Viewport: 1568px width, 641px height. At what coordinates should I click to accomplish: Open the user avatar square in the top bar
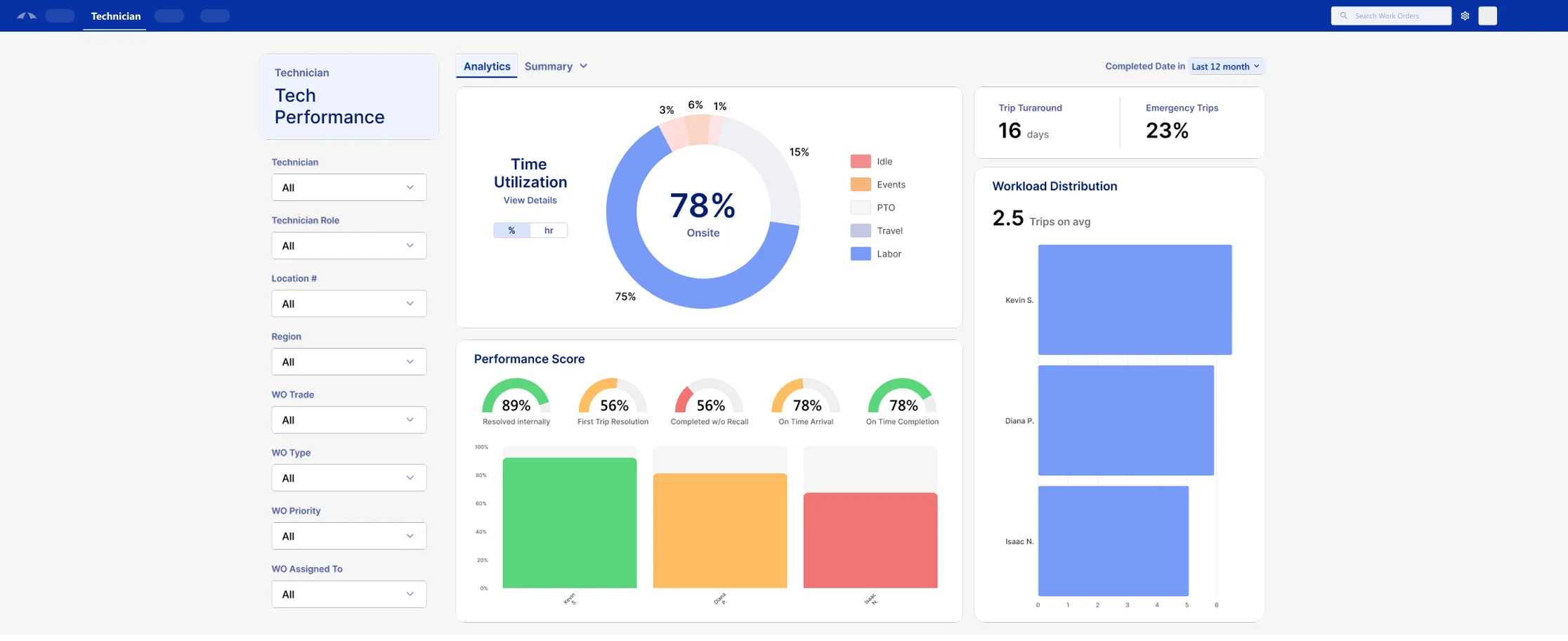[x=1487, y=15]
